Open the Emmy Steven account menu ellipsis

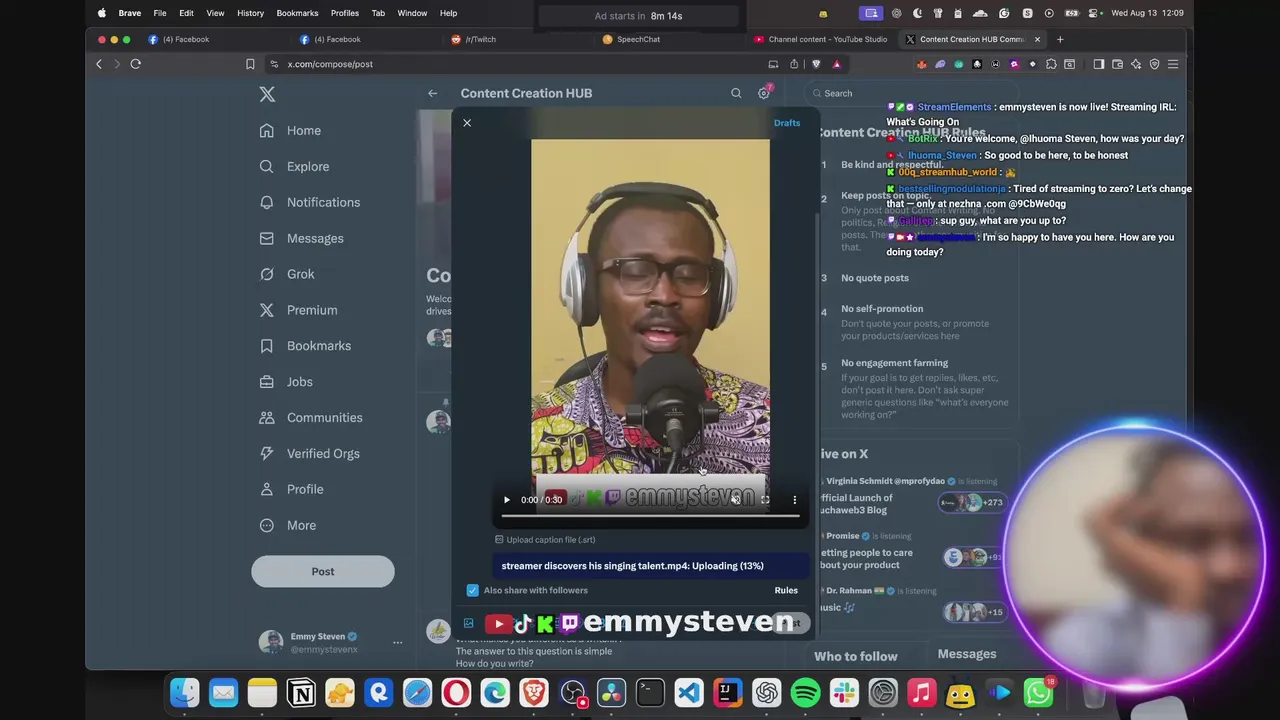pos(398,642)
